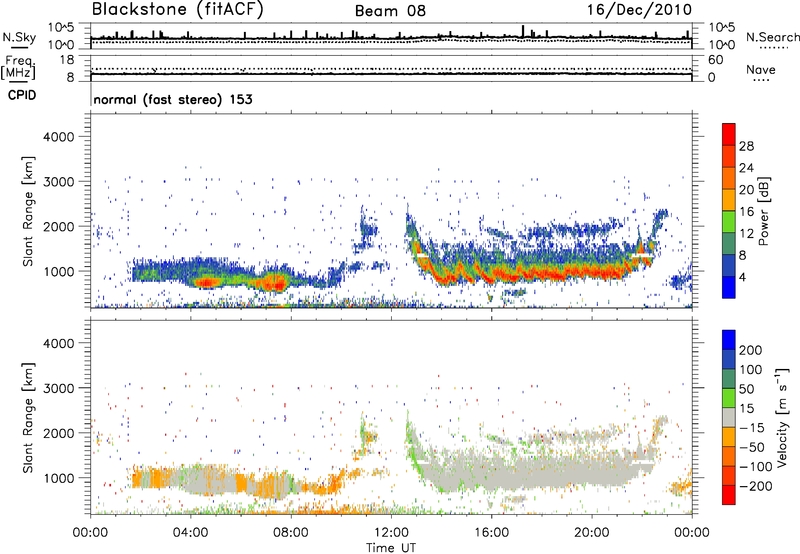Click the "18" frequency tick label

pos(67,60)
